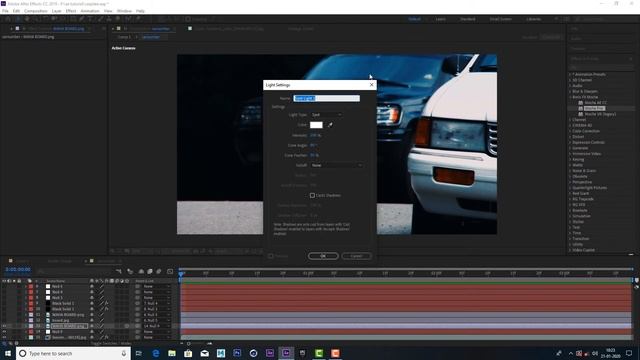
Task: Select the Libraries workspace
Action: click(533, 19)
